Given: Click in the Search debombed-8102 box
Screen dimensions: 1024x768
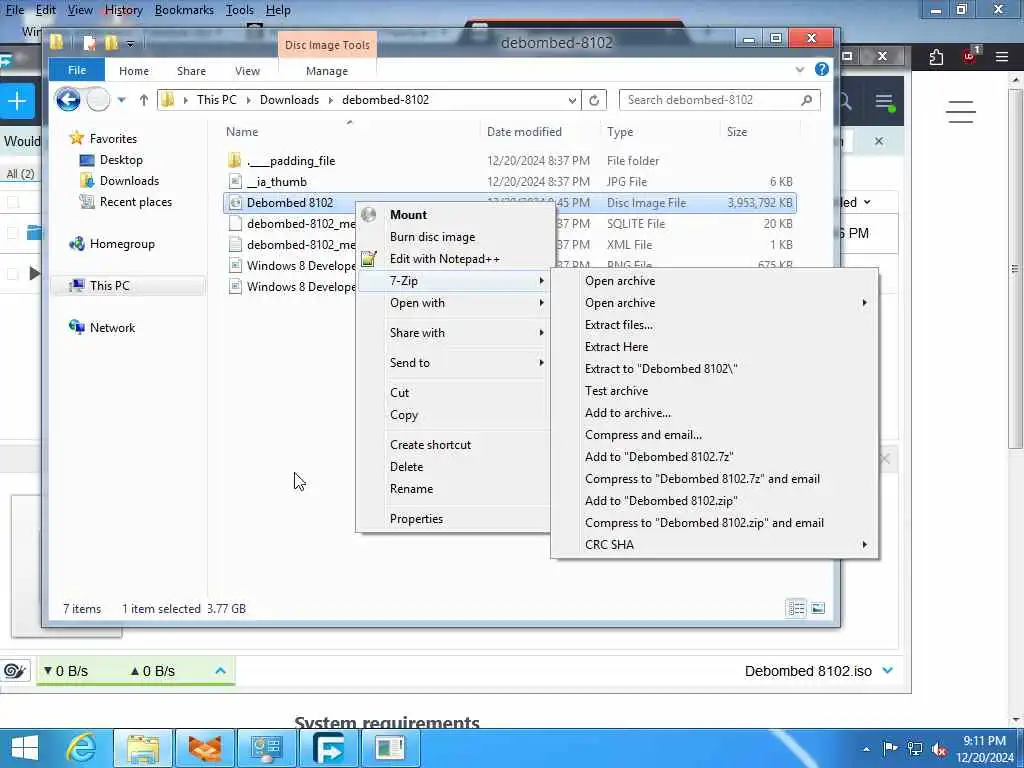Looking at the screenshot, I should 711,100.
